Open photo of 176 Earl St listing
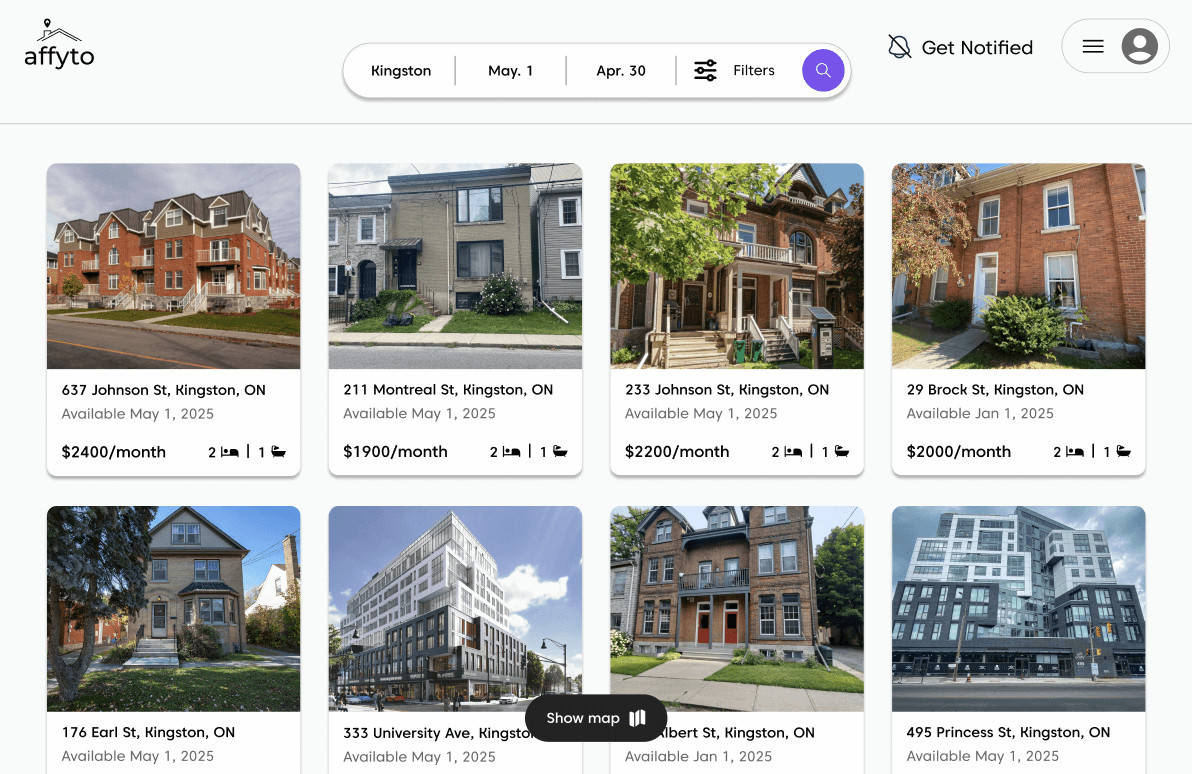 [x=173, y=609]
